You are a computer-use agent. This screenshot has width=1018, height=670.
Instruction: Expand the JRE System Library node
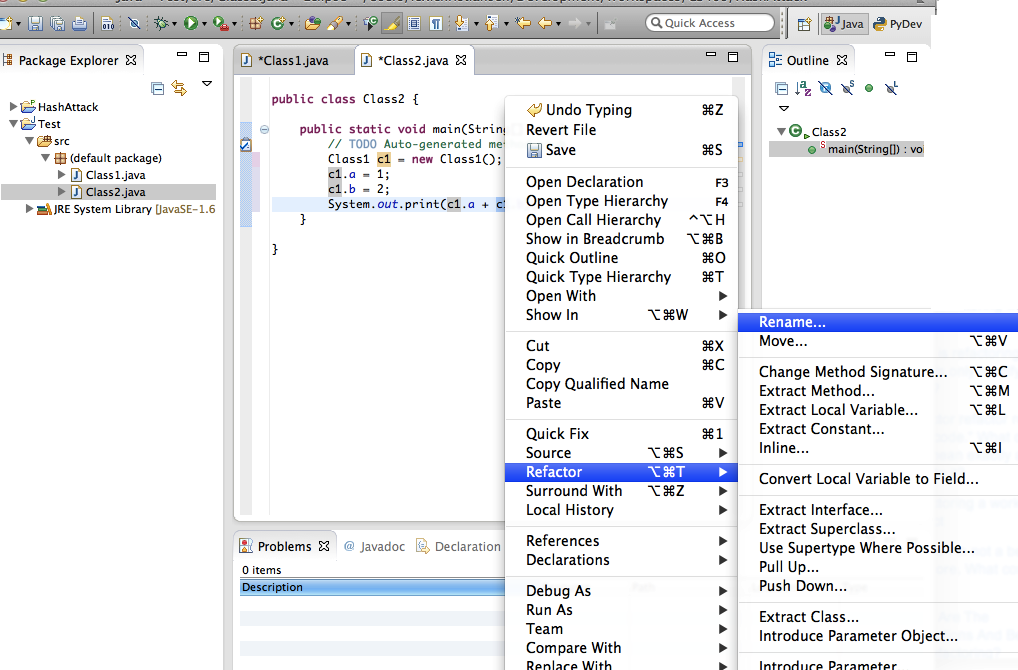pyautogui.click(x=29, y=208)
